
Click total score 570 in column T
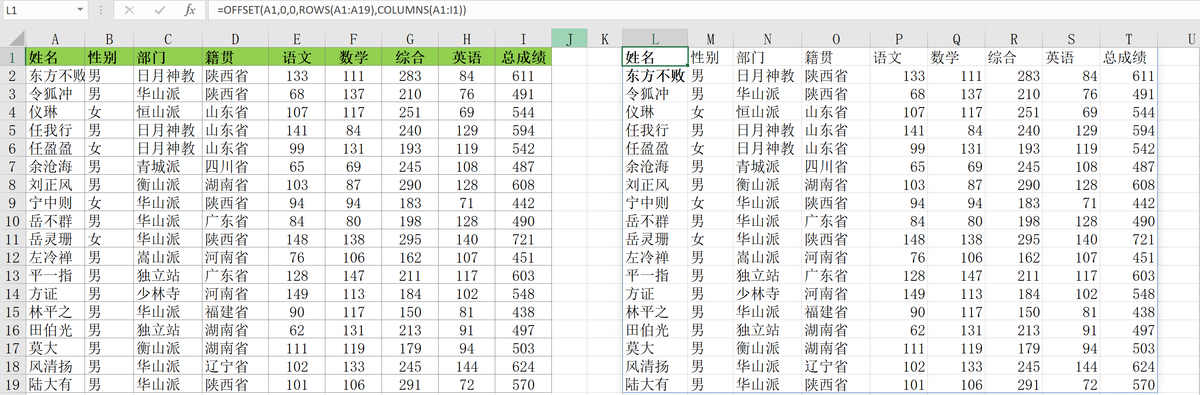click(1129, 385)
